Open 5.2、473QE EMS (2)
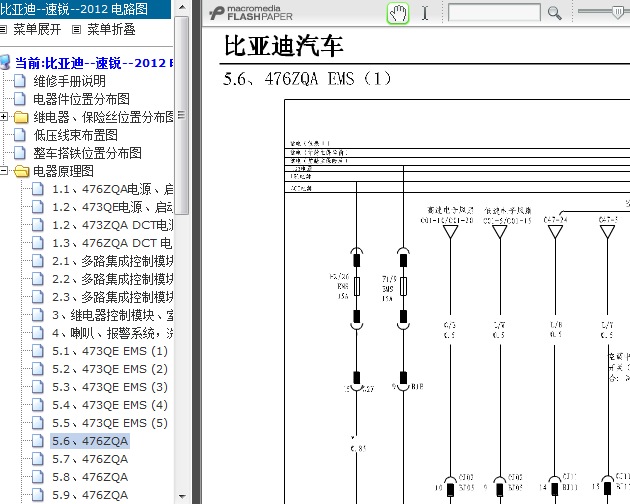The image size is (630, 504). 110,369
